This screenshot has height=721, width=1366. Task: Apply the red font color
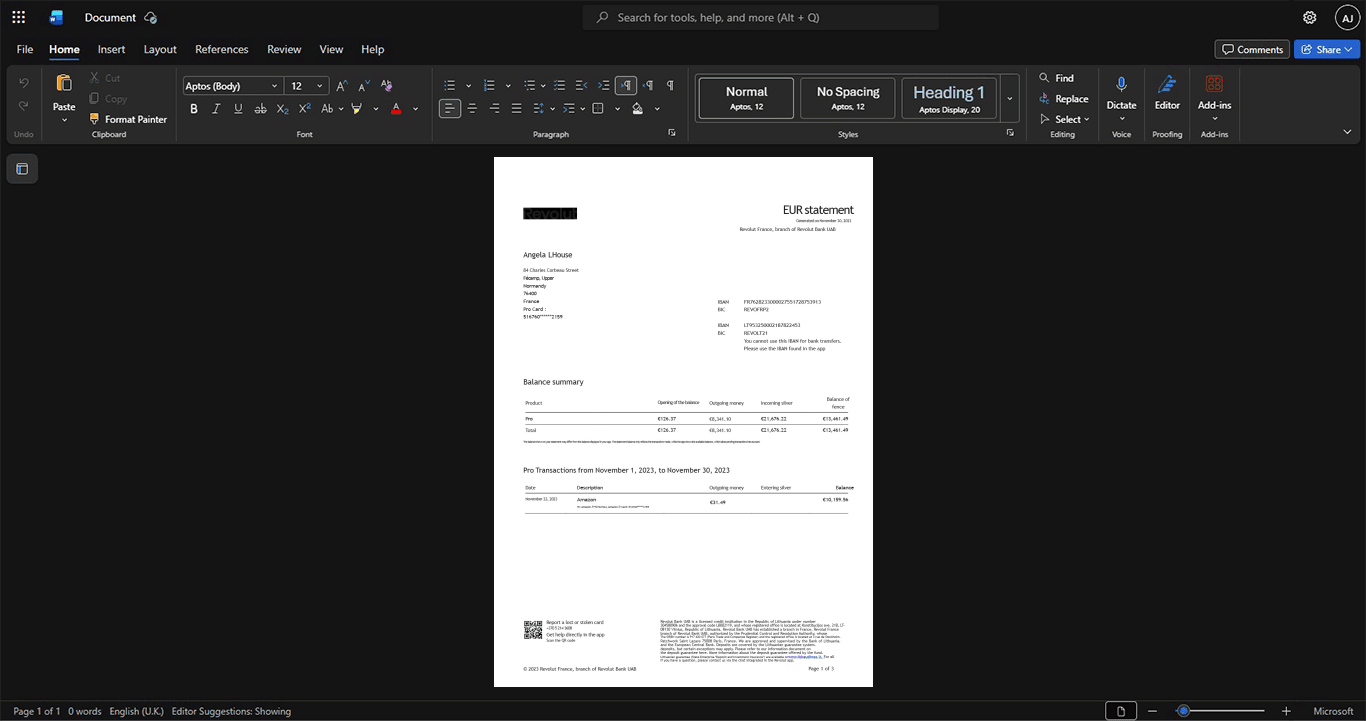pos(396,108)
